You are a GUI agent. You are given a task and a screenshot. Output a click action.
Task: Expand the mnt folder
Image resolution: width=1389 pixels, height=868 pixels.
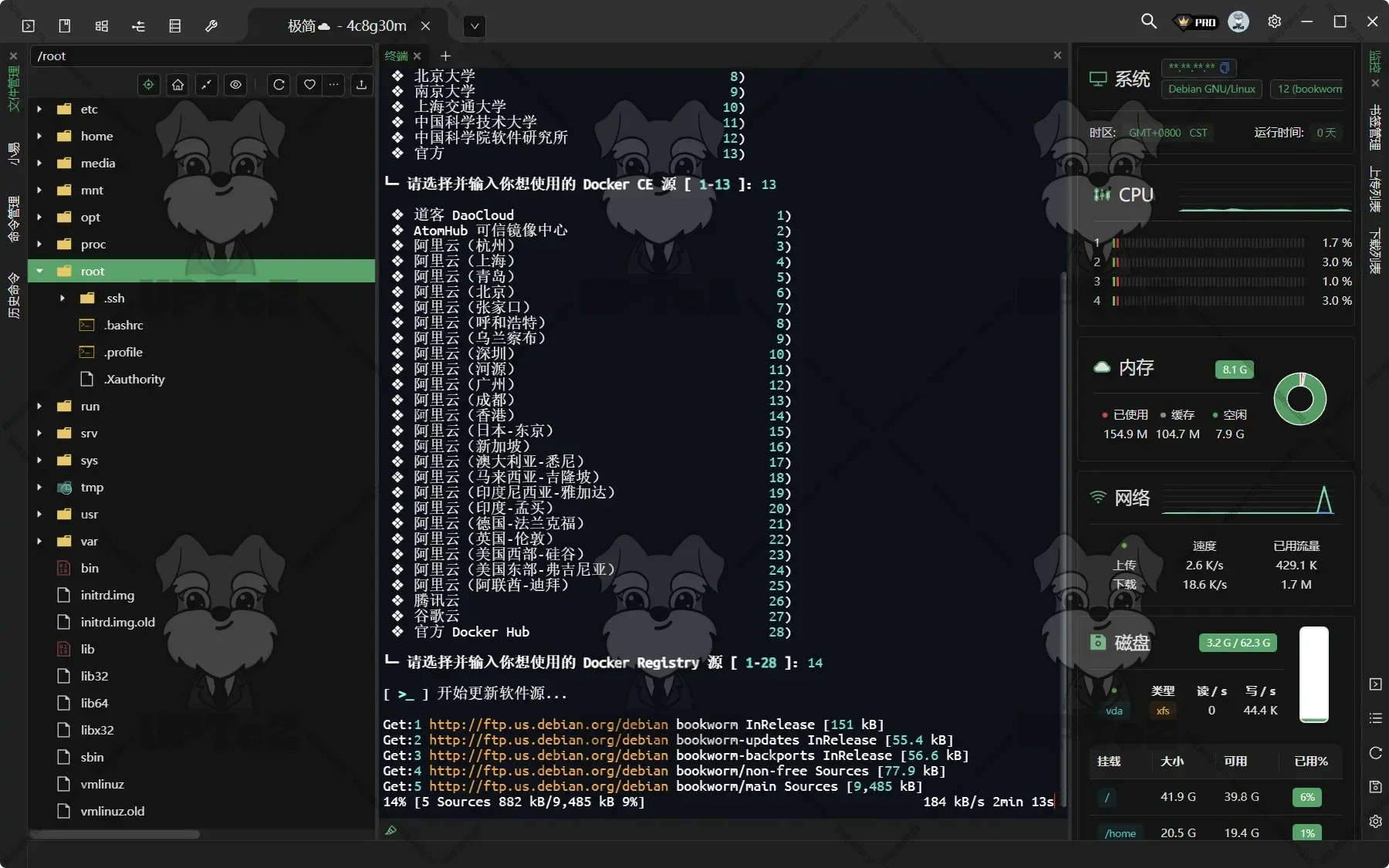[x=39, y=191]
